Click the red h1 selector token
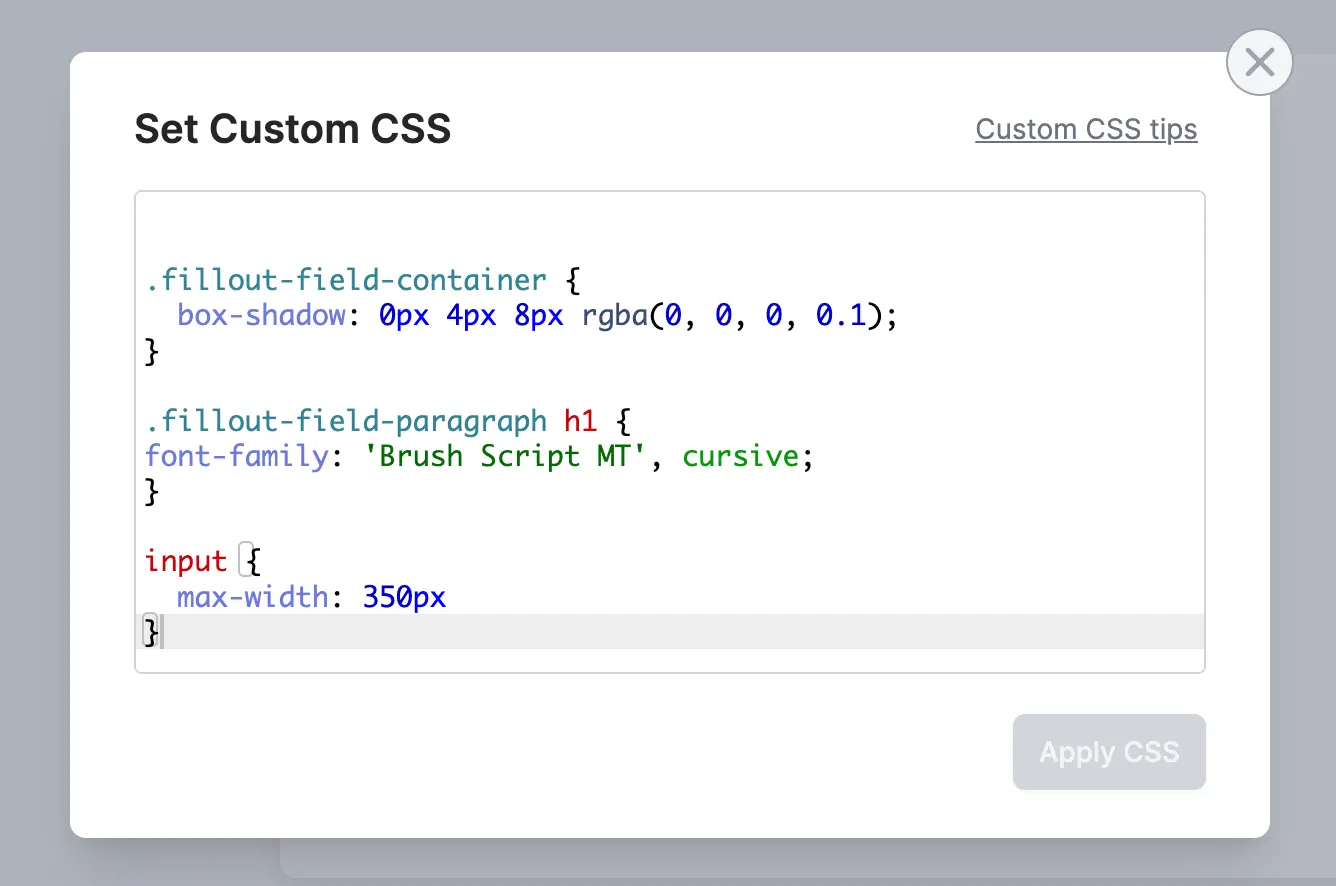 pos(581,421)
